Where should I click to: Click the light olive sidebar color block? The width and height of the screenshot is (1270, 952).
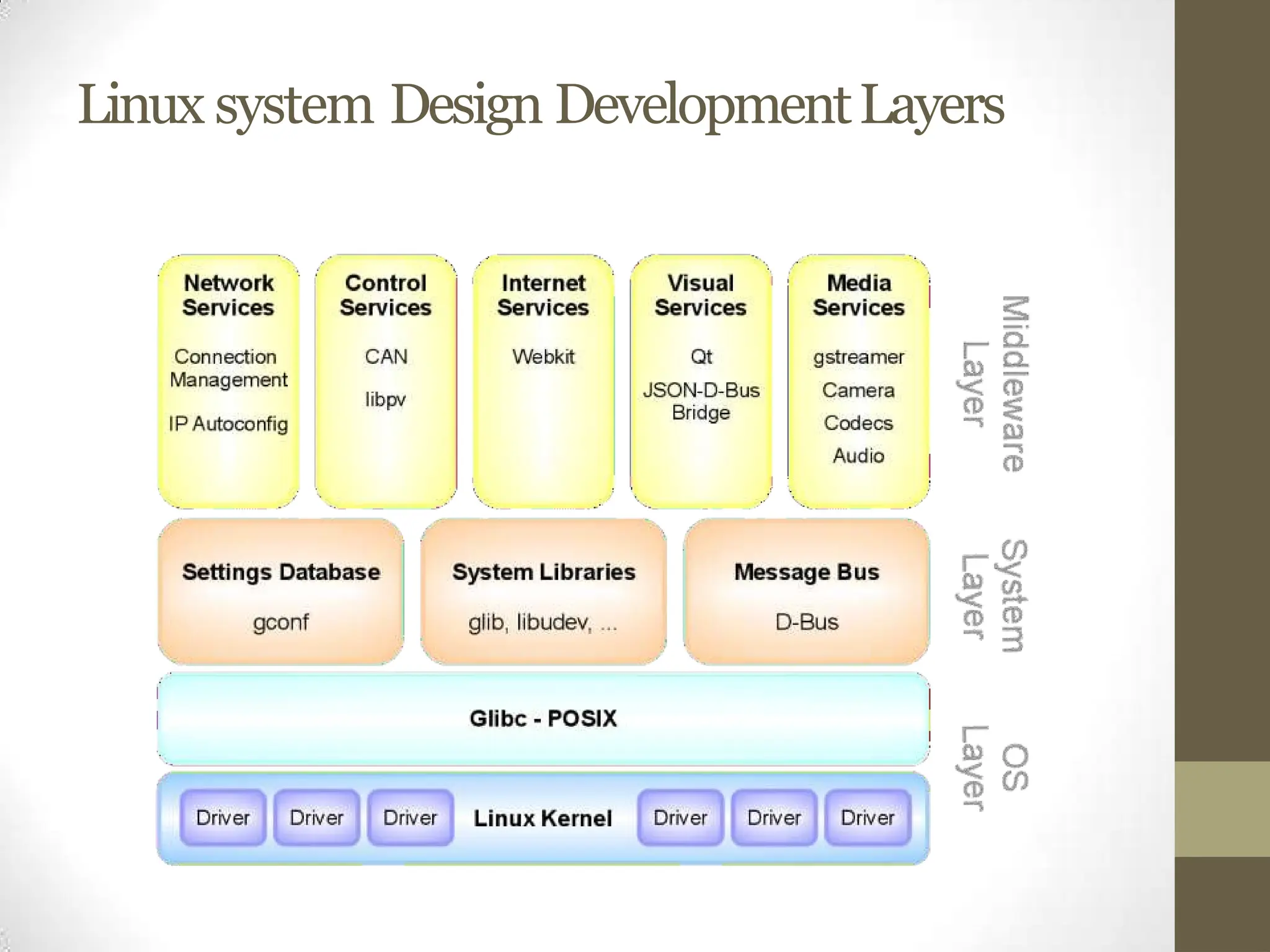click(x=1222, y=809)
